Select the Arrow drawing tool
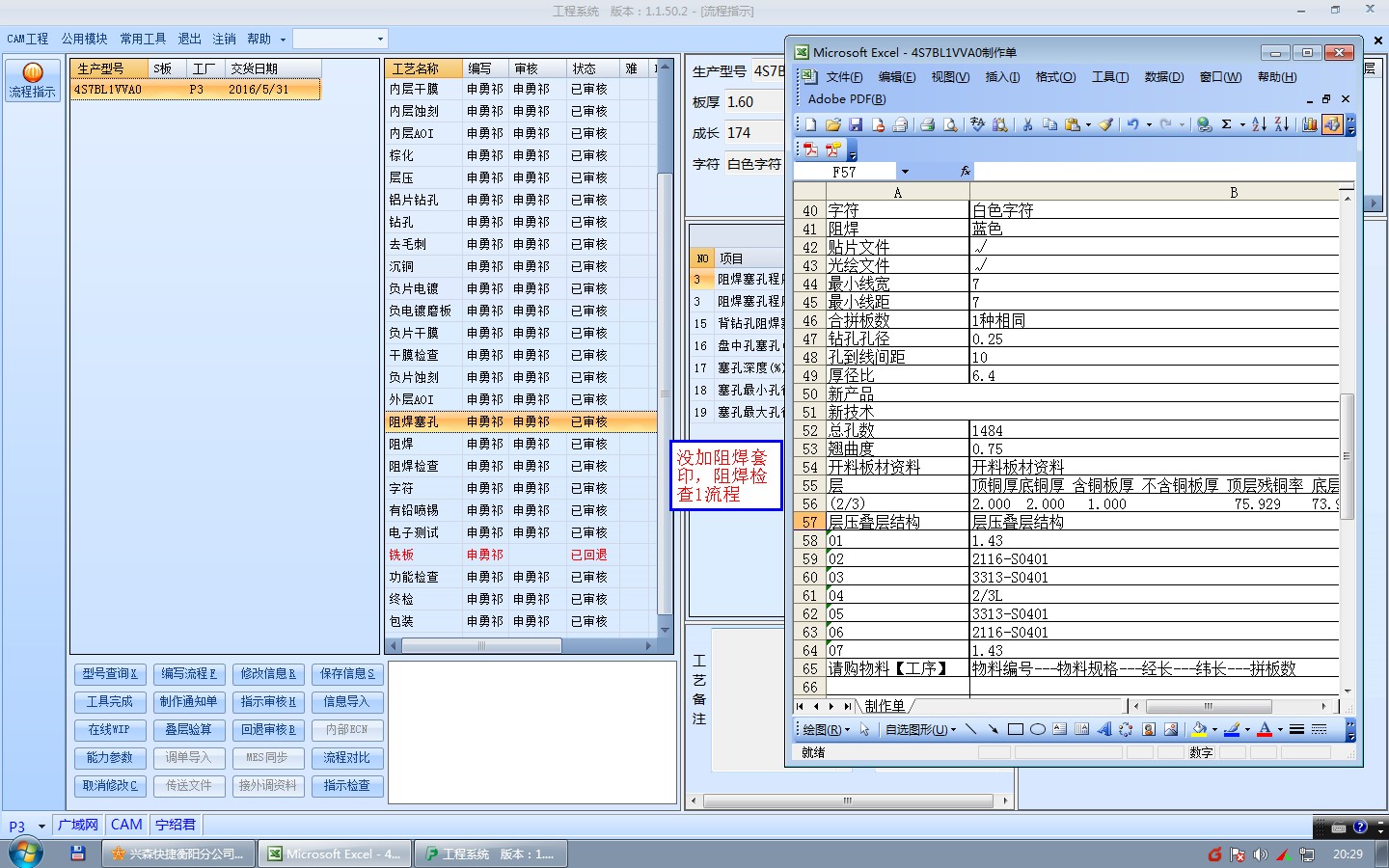The width and height of the screenshot is (1389, 868). (x=993, y=729)
